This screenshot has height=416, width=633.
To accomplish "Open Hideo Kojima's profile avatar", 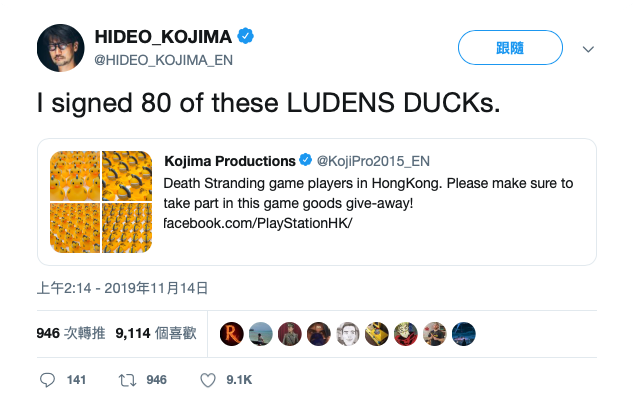I will pyautogui.click(x=60, y=47).
